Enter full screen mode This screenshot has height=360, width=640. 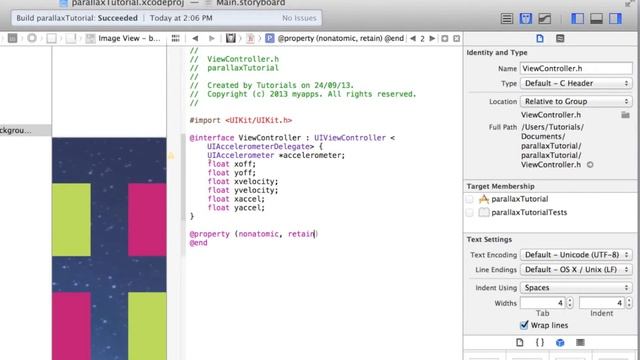tap(630, 3)
